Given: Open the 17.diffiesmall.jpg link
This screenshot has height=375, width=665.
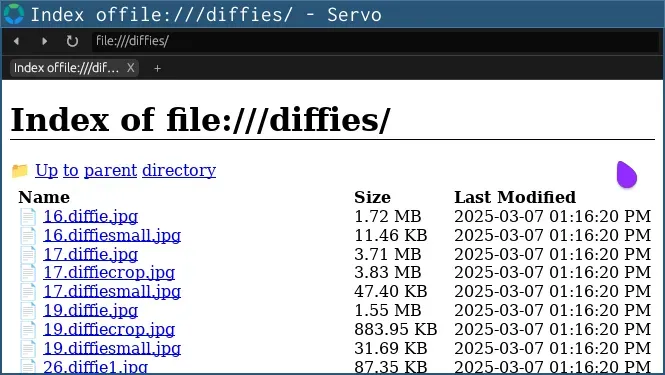Looking at the screenshot, I should (x=112, y=291).
